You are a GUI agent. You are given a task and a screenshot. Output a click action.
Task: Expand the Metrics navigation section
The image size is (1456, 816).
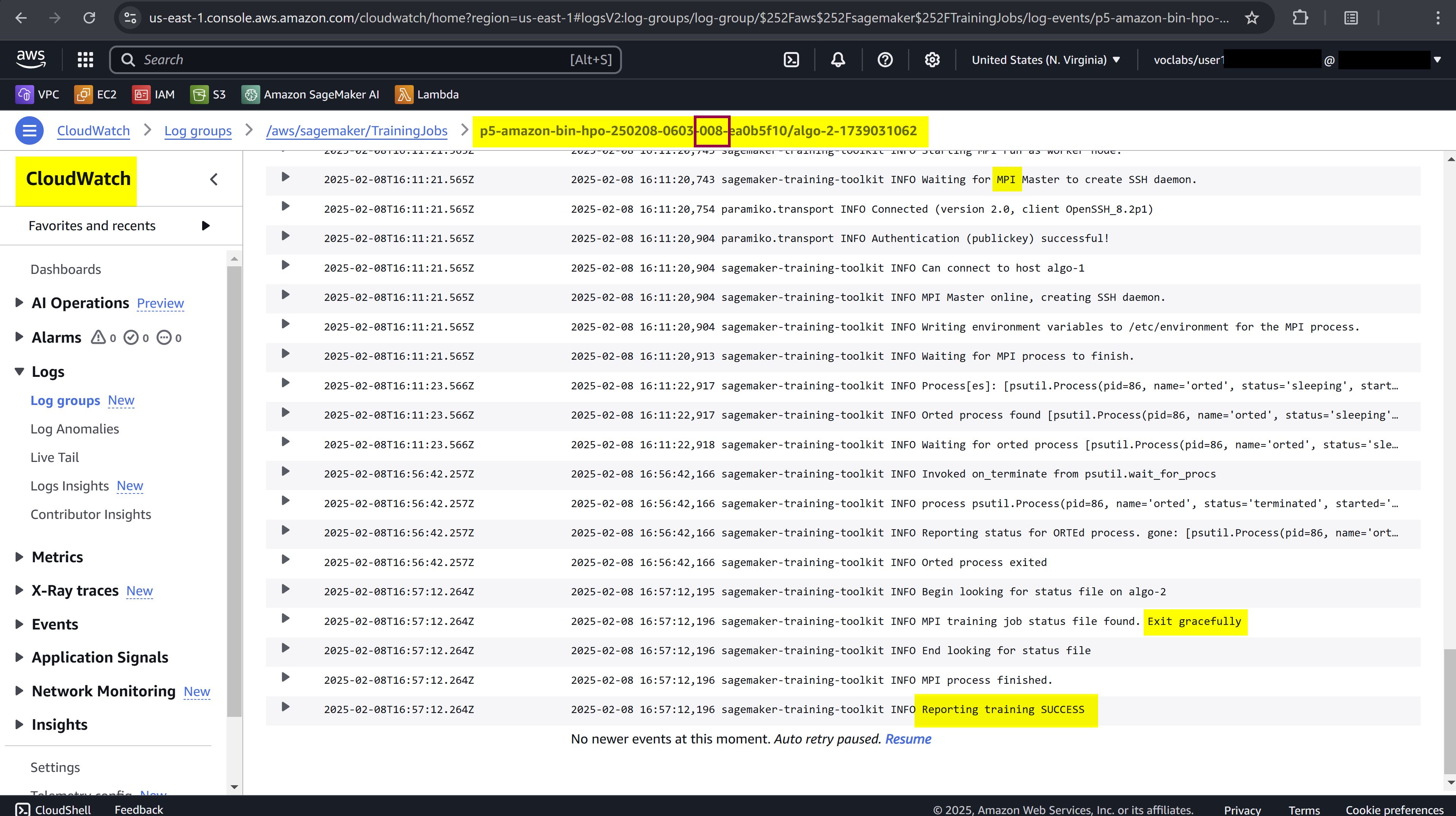pyautogui.click(x=19, y=557)
